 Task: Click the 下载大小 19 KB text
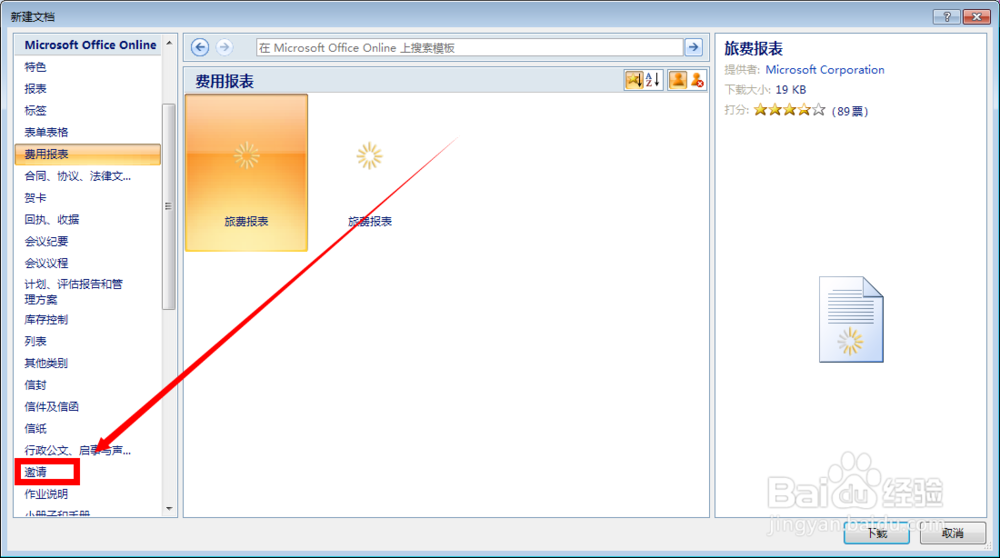click(765, 90)
